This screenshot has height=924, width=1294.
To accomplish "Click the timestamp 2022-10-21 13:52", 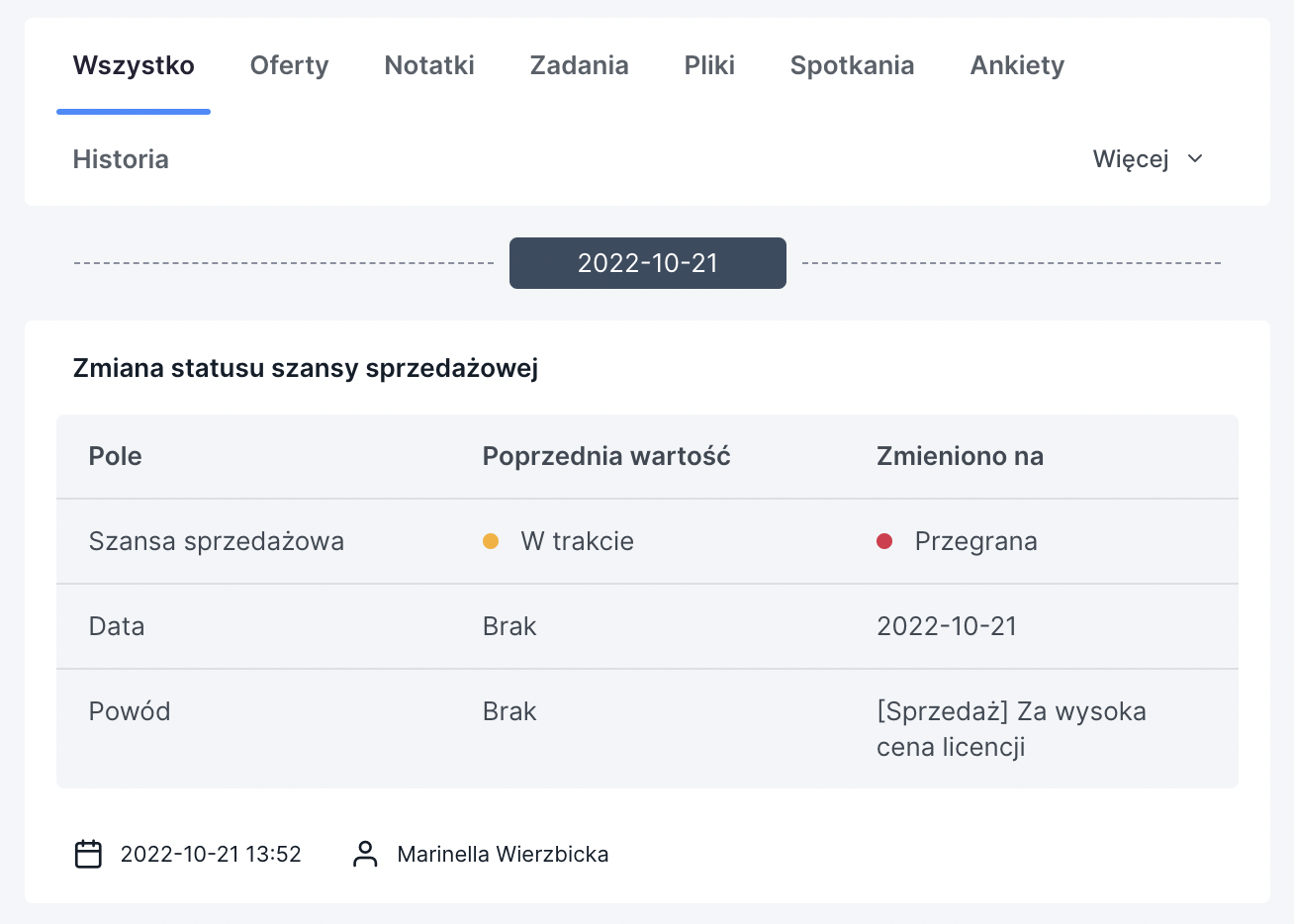I will (x=211, y=854).
